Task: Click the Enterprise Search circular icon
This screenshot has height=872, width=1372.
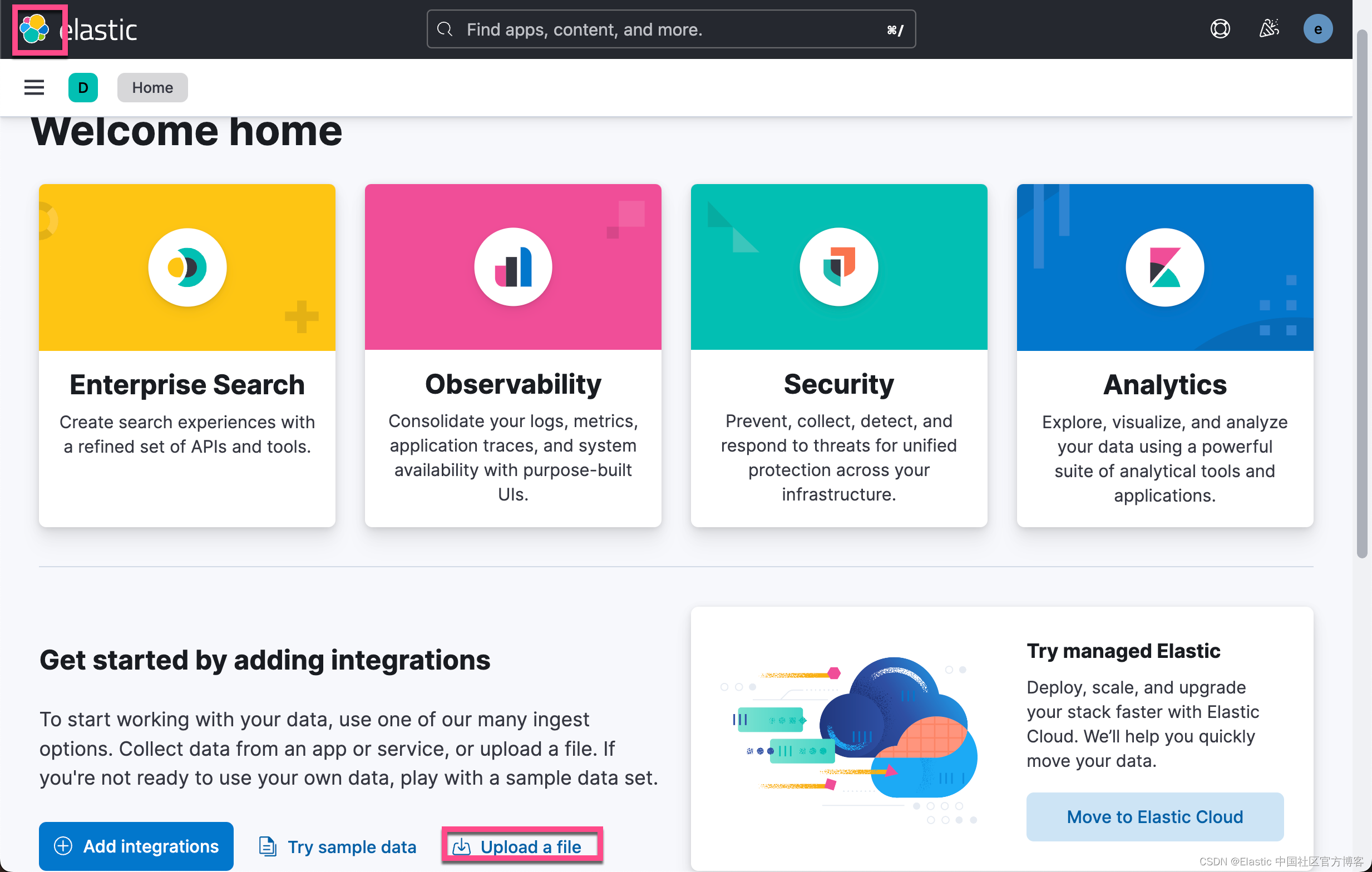Action: 187,266
